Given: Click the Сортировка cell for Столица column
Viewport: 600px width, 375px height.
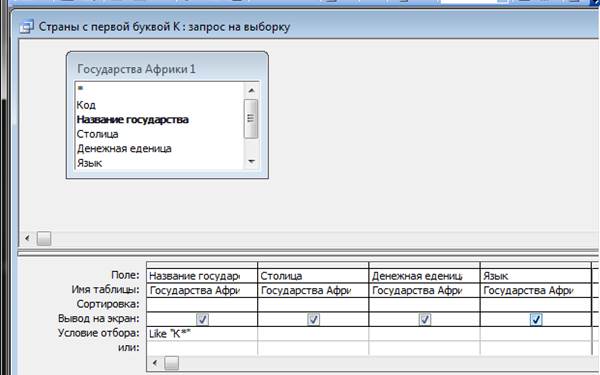Looking at the screenshot, I should (x=313, y=305).
